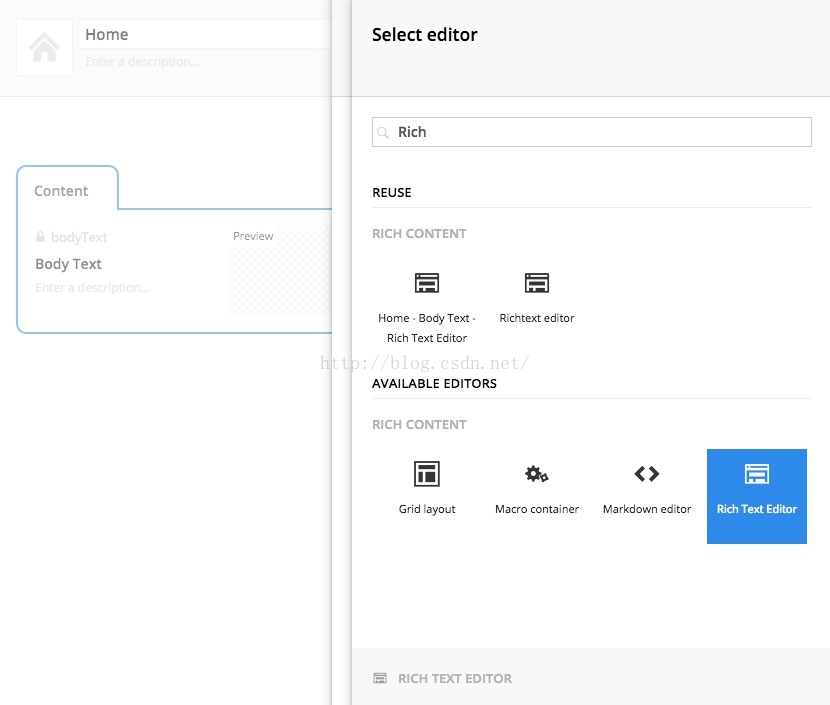Choose the Macro container gears icon
This screenshot has width=830, height=705.
tap(536, 473)
